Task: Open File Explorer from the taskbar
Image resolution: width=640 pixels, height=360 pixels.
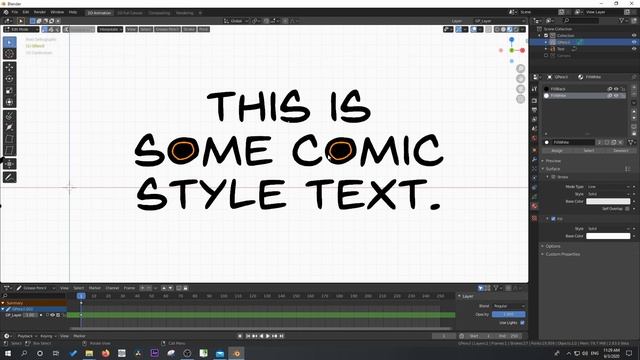Action: tap(89, 353)
